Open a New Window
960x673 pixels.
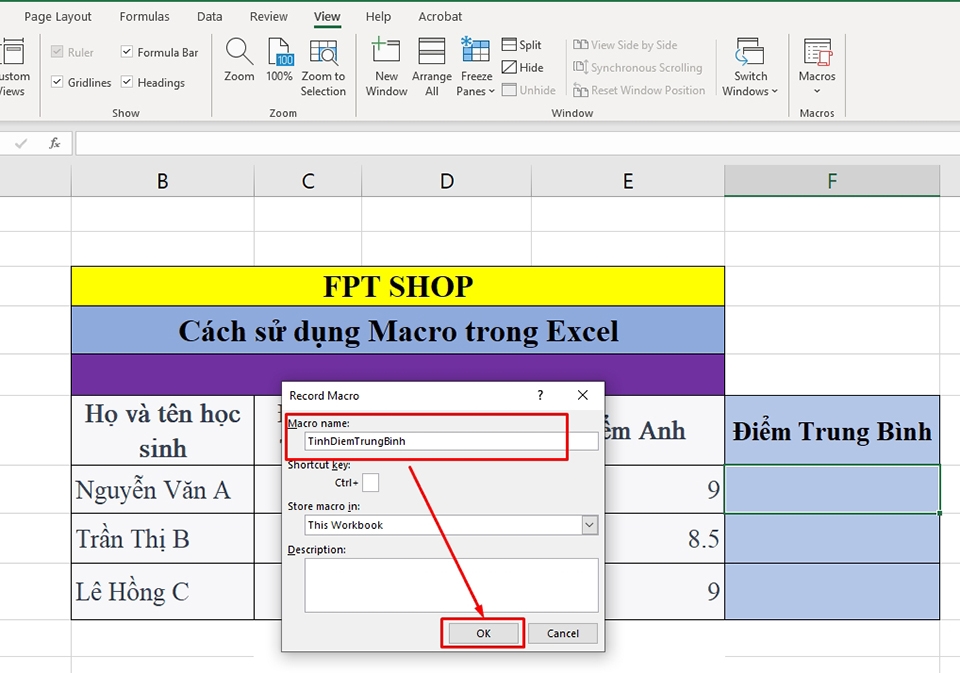pyautogui.click(x=386, y=66)
